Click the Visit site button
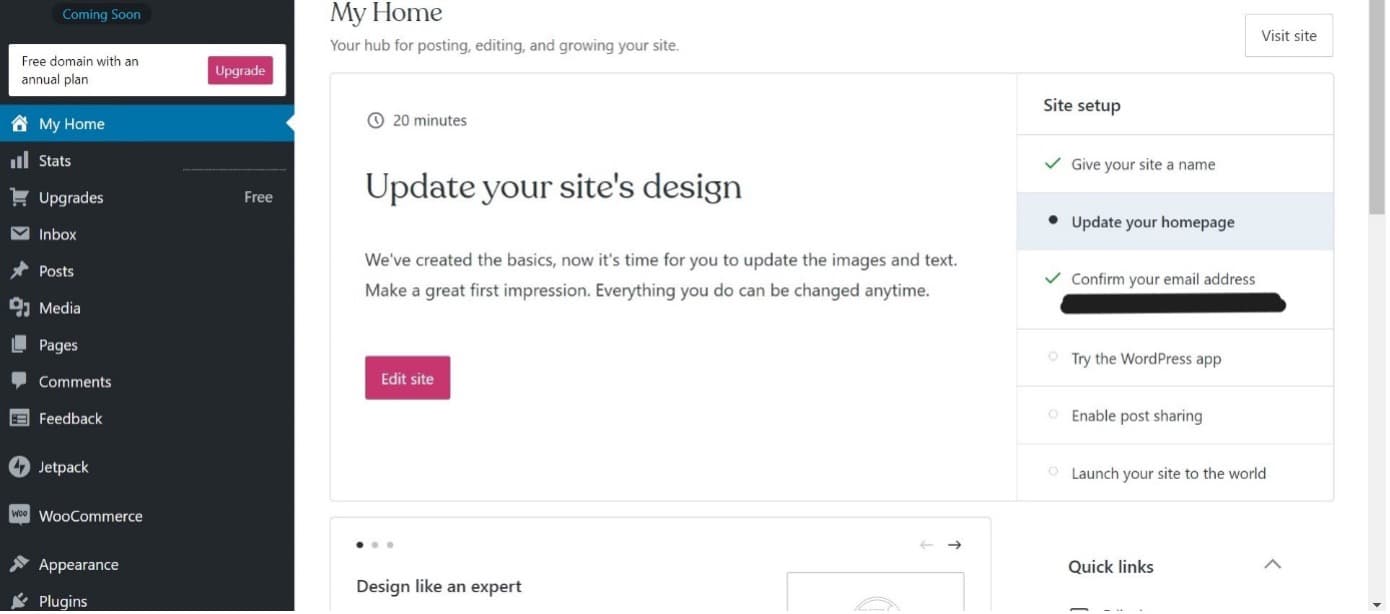The height and width of the screenshot is (614, 1390). pyautogui.click(x=1288, y=36)
